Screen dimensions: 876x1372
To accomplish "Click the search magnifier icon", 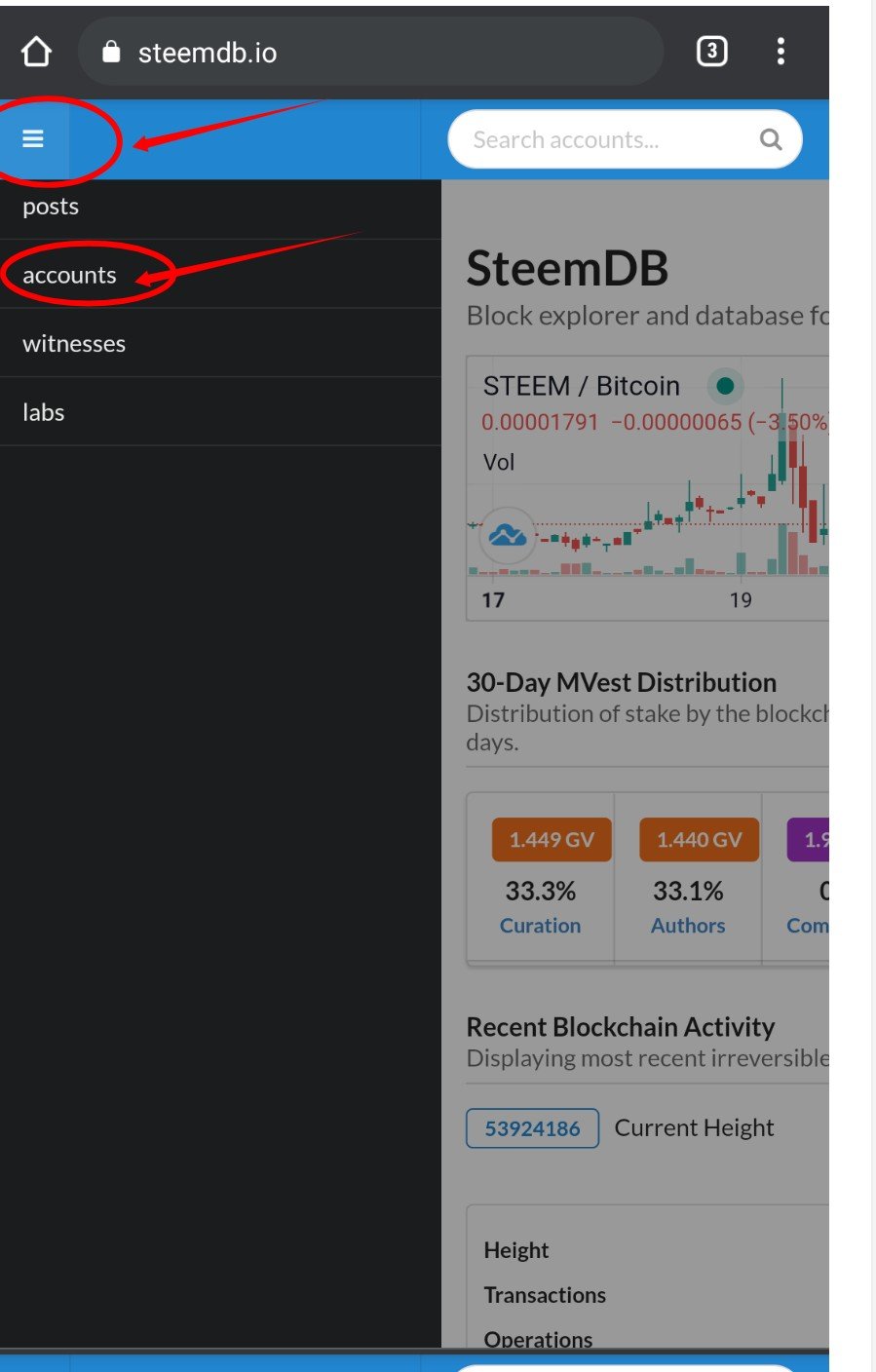I will click(x=771, y=140).
